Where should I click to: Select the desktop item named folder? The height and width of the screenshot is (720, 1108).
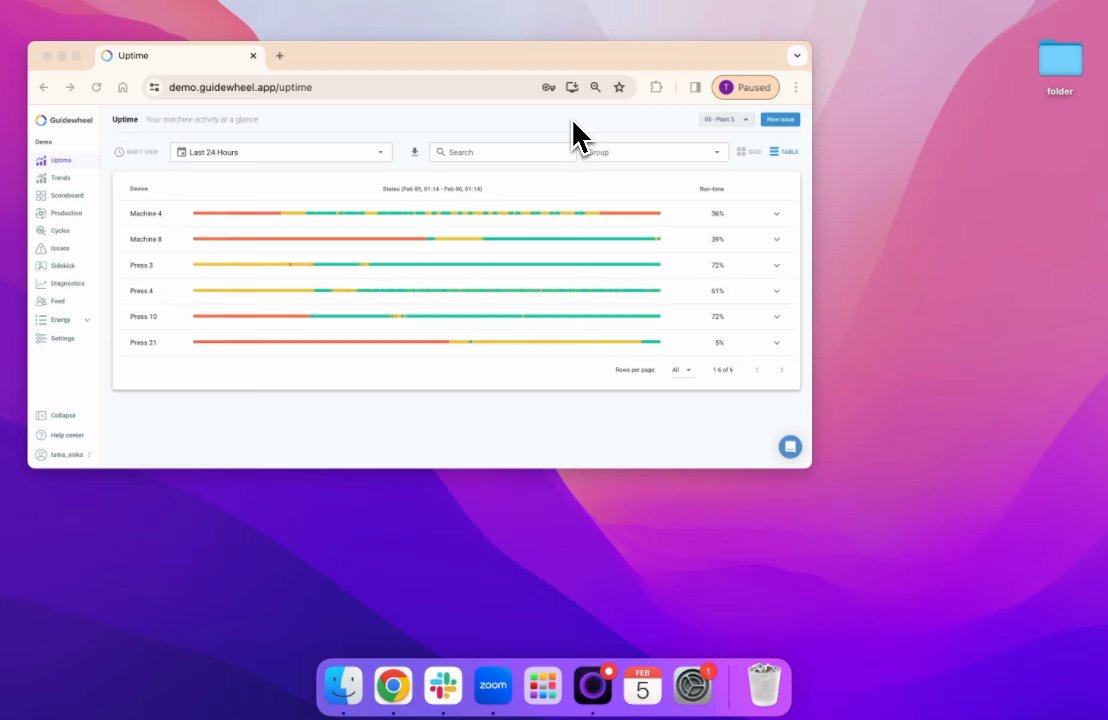pos(1060,67)
